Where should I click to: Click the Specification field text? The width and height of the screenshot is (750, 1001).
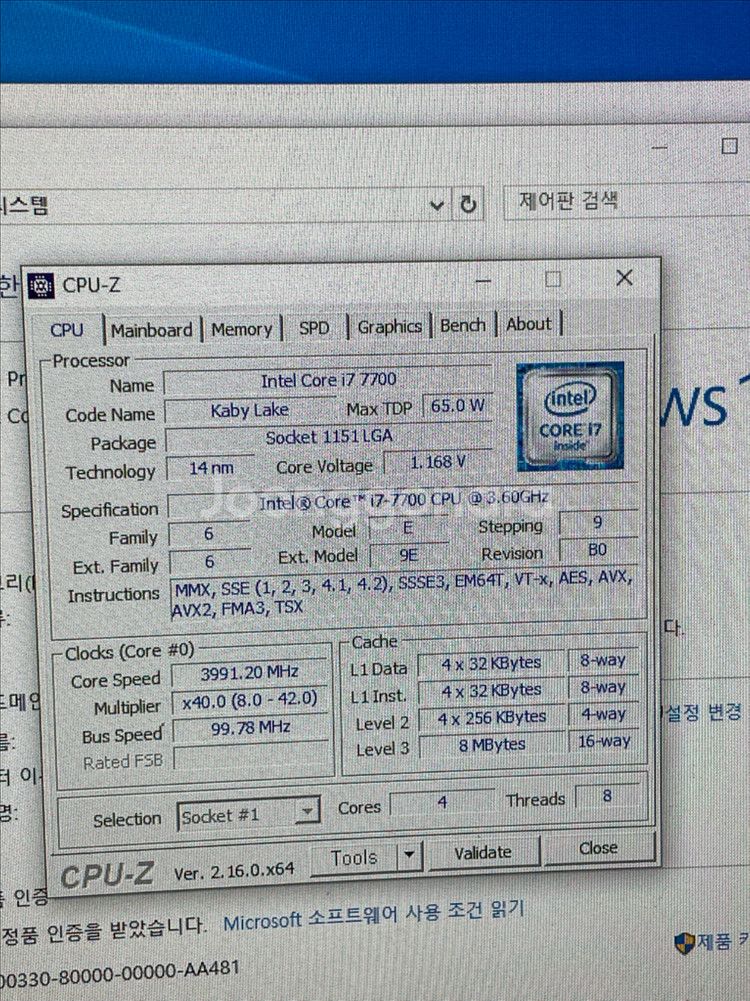coord(402,501)
